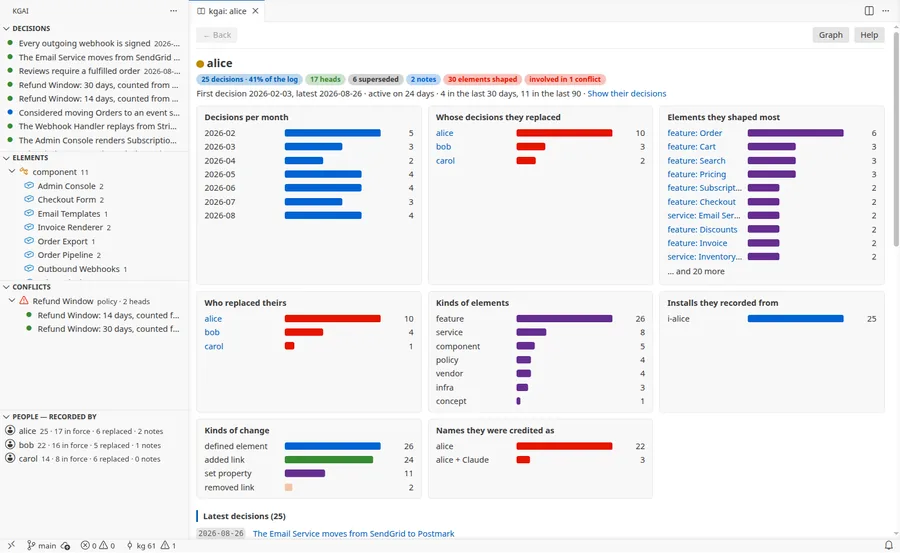The height and width of the screenshot is (553, 900).
Task: Click the yellow dot beside alice heading
Action: tap(200, 64)
